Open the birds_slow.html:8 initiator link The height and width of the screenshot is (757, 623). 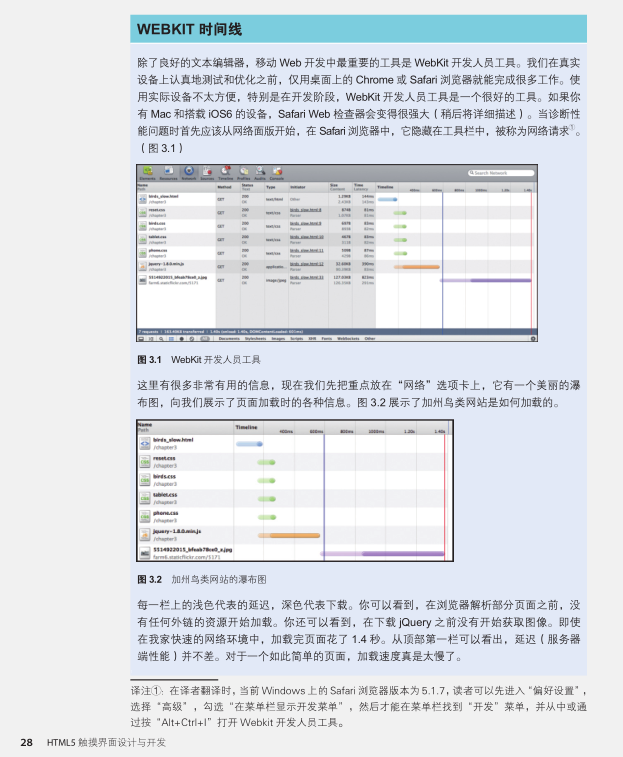[x=306, y=210]
